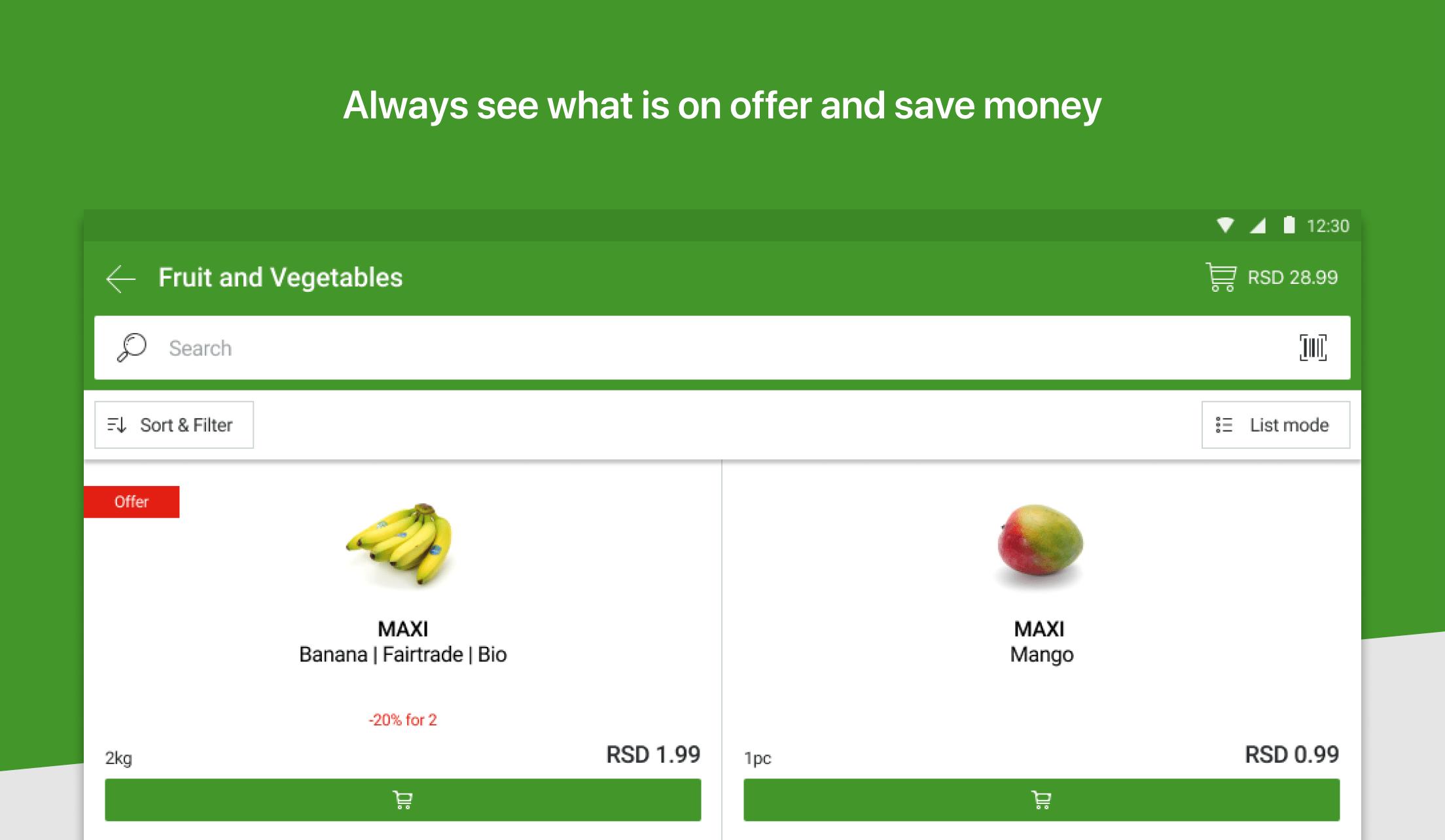Open Banana | Fairtrade | Bio product title
The image size is (1445, 840).
pyautogui.click(x=402, y=654)
